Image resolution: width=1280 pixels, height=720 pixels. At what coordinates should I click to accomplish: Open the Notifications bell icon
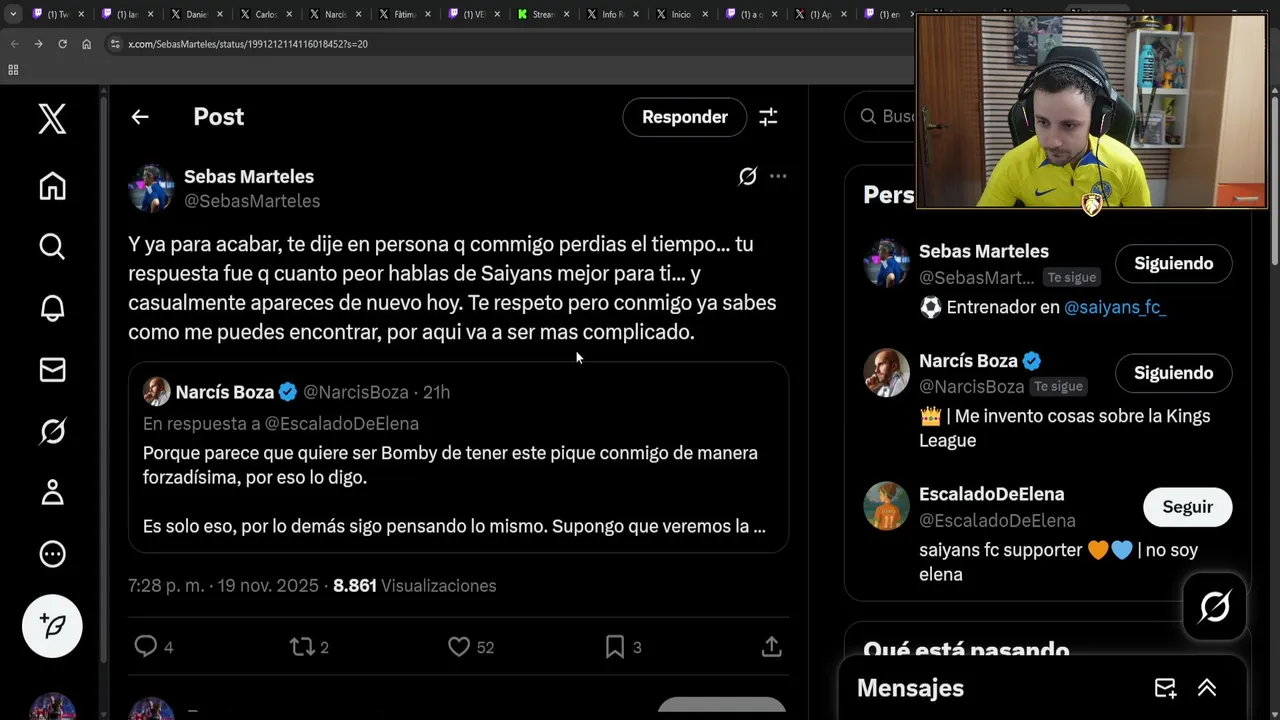point(52,308)
